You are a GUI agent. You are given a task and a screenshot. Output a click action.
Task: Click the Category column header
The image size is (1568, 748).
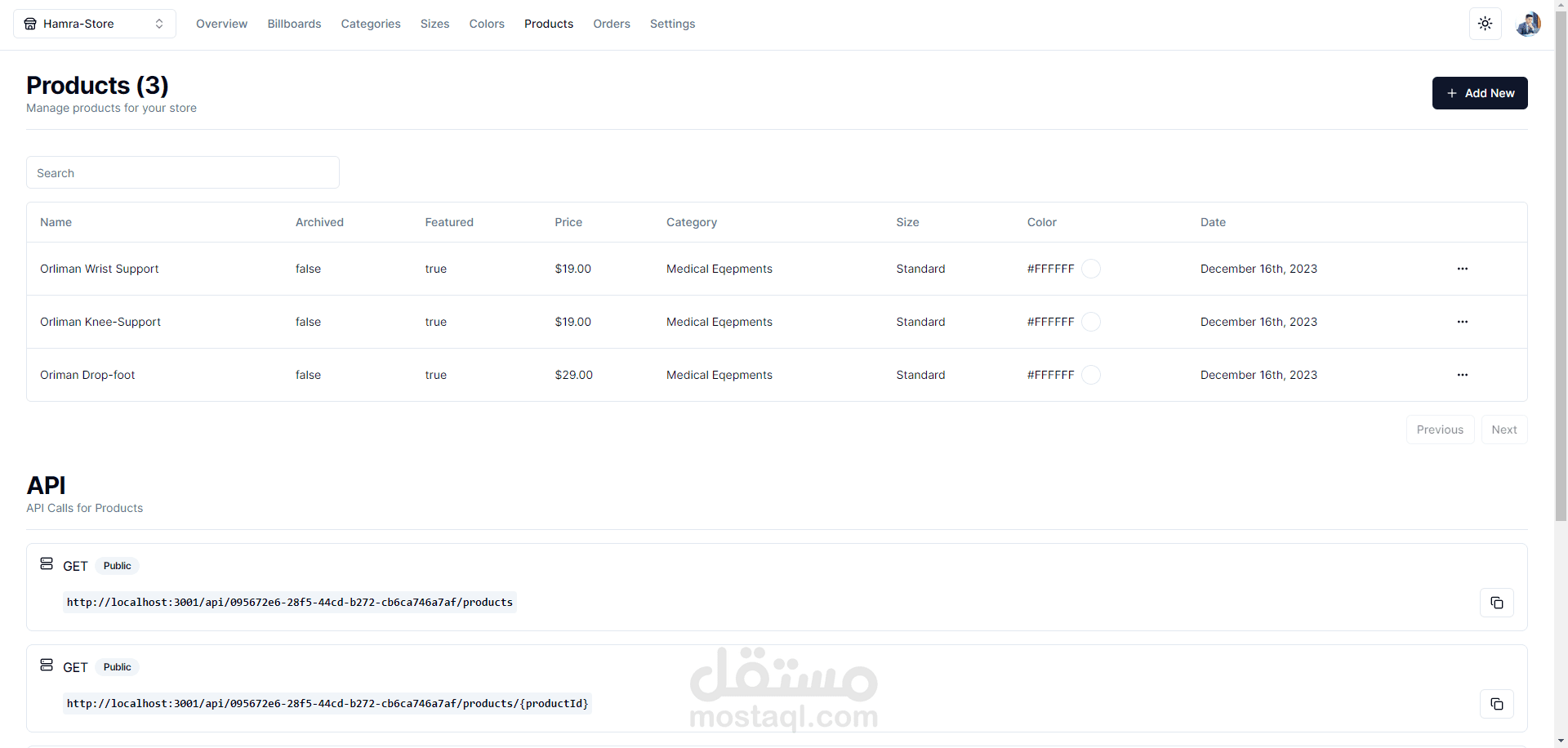[x=692, y=222]
